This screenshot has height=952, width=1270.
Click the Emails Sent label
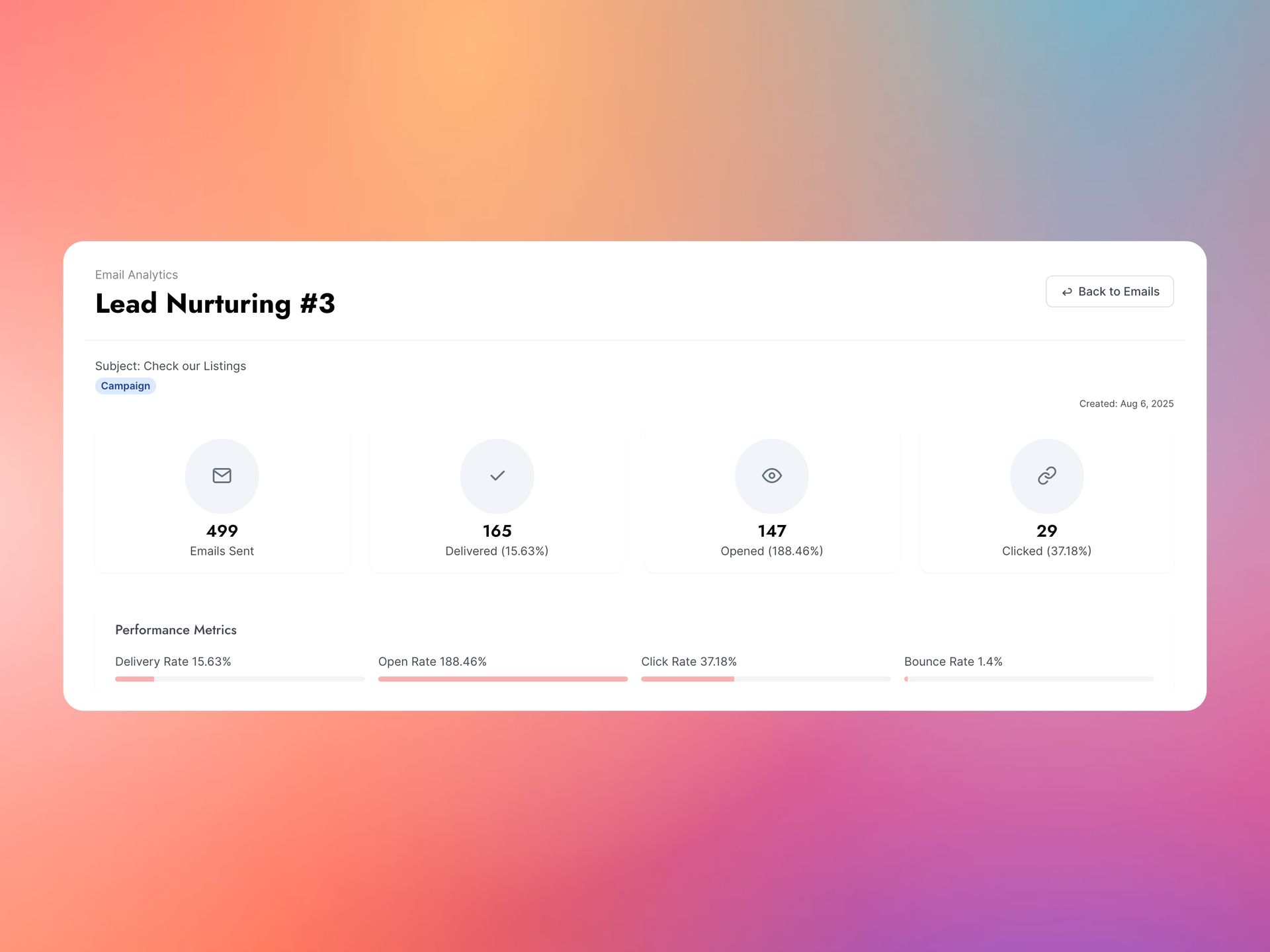pos(222,551)
